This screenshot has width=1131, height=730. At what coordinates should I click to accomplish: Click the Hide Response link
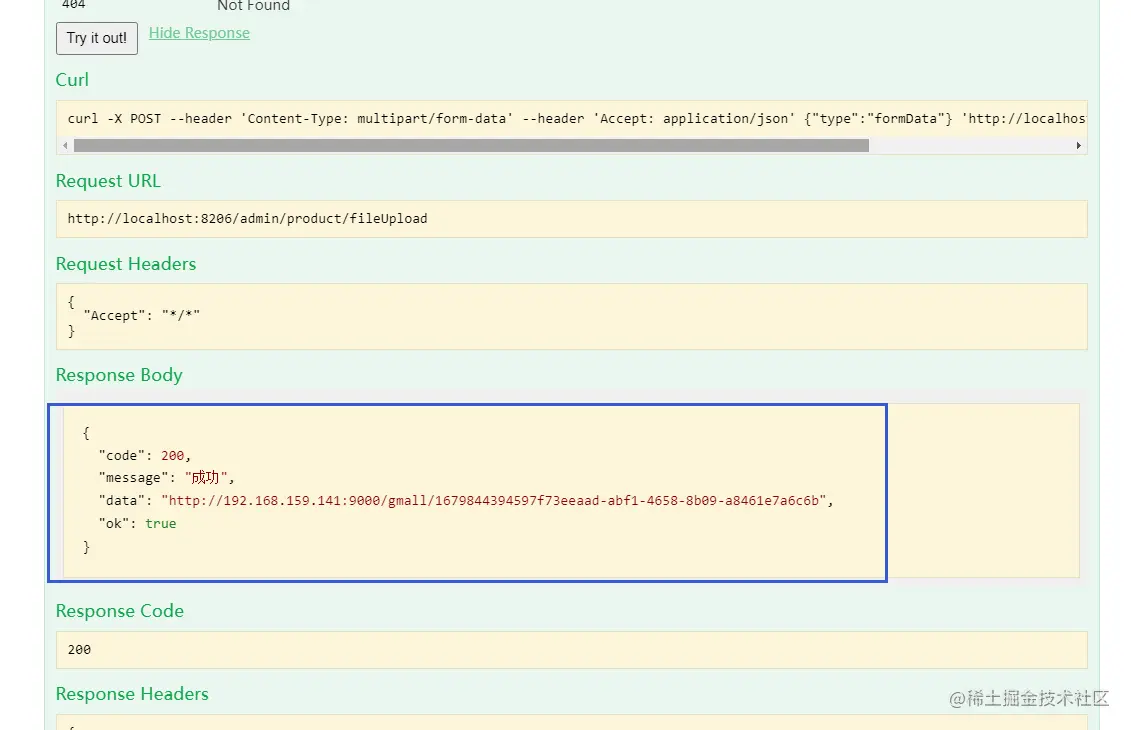point(199,33)
